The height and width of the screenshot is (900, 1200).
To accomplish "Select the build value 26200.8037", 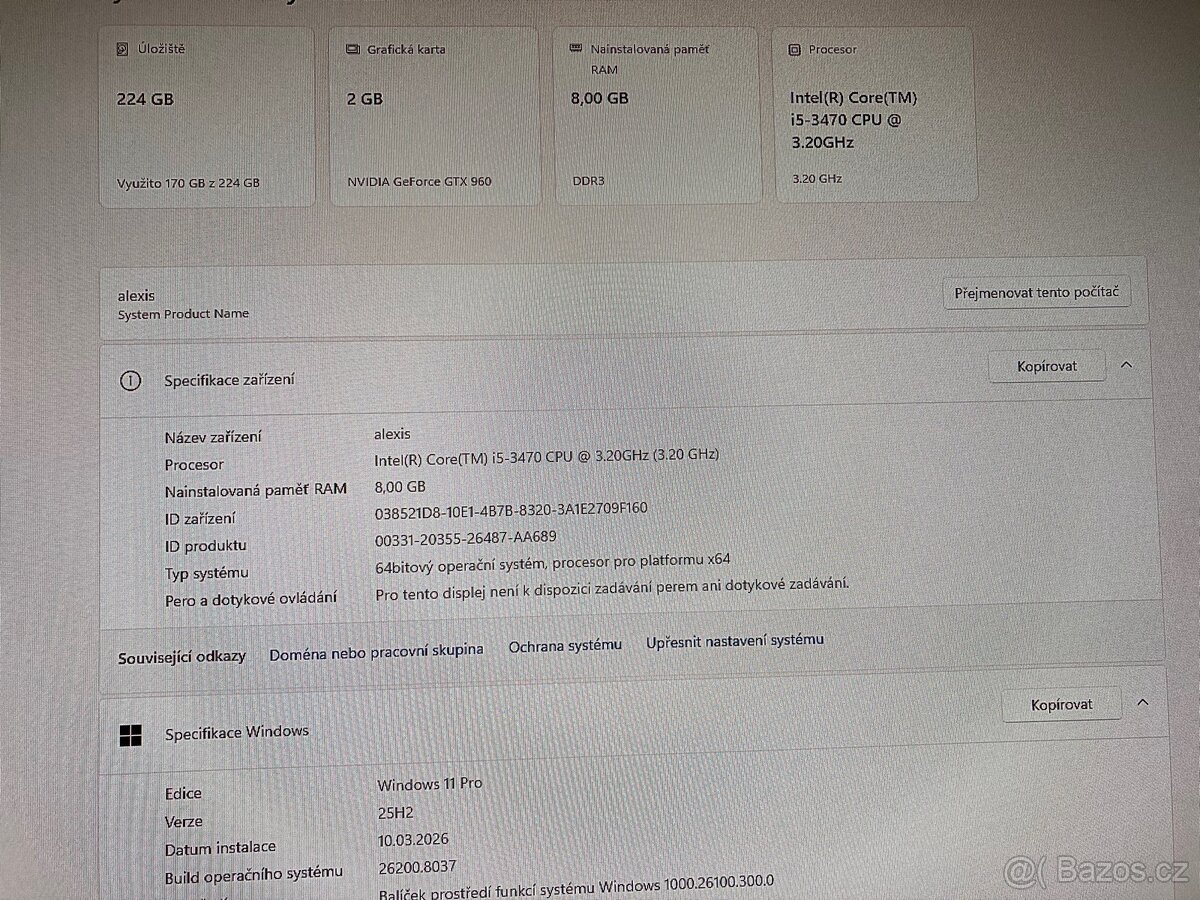I will (417, 867).
